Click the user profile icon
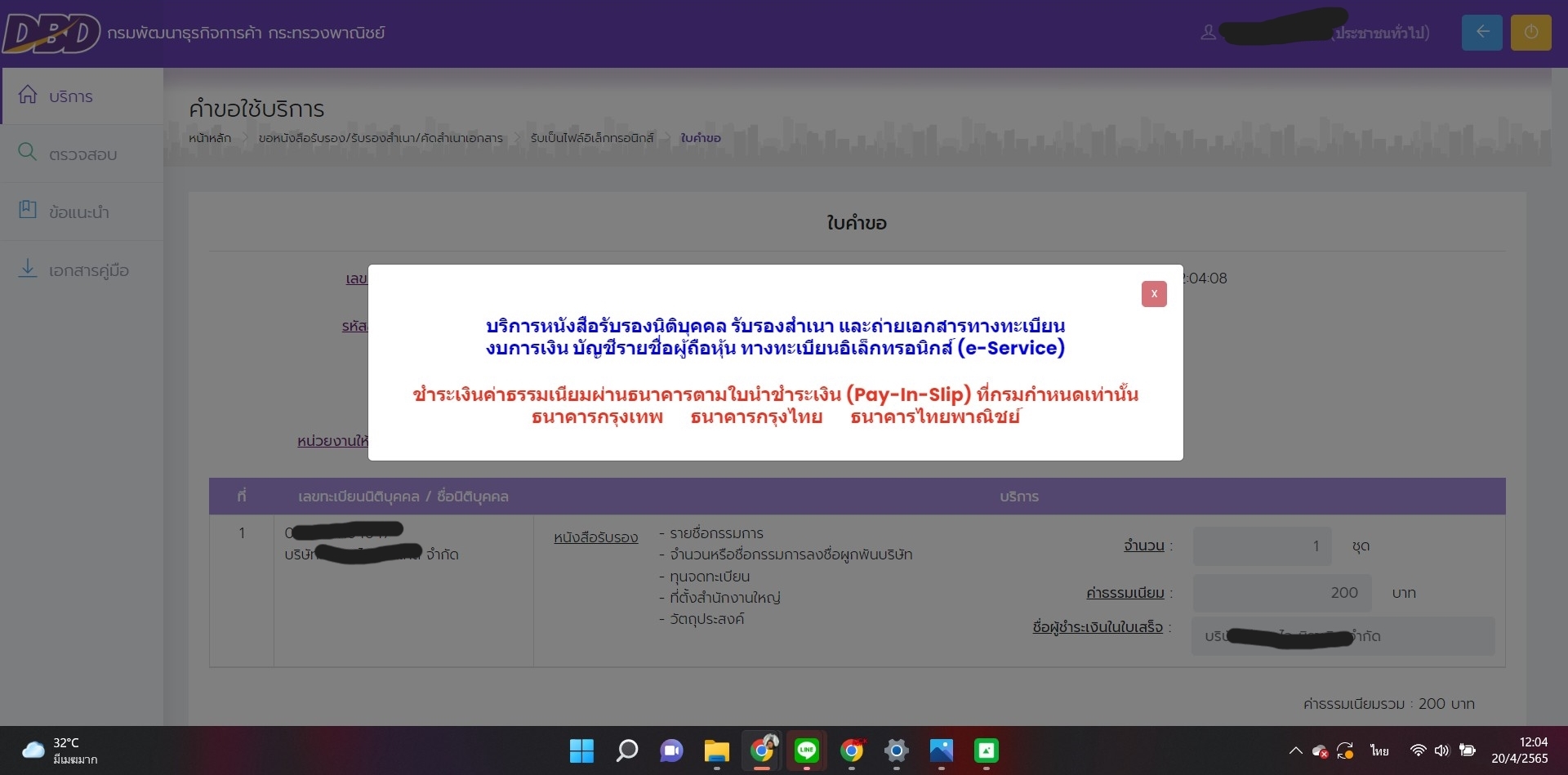Image resolution: width=1568 pixels, height=775 pixels. click(x=1208, y=33)
